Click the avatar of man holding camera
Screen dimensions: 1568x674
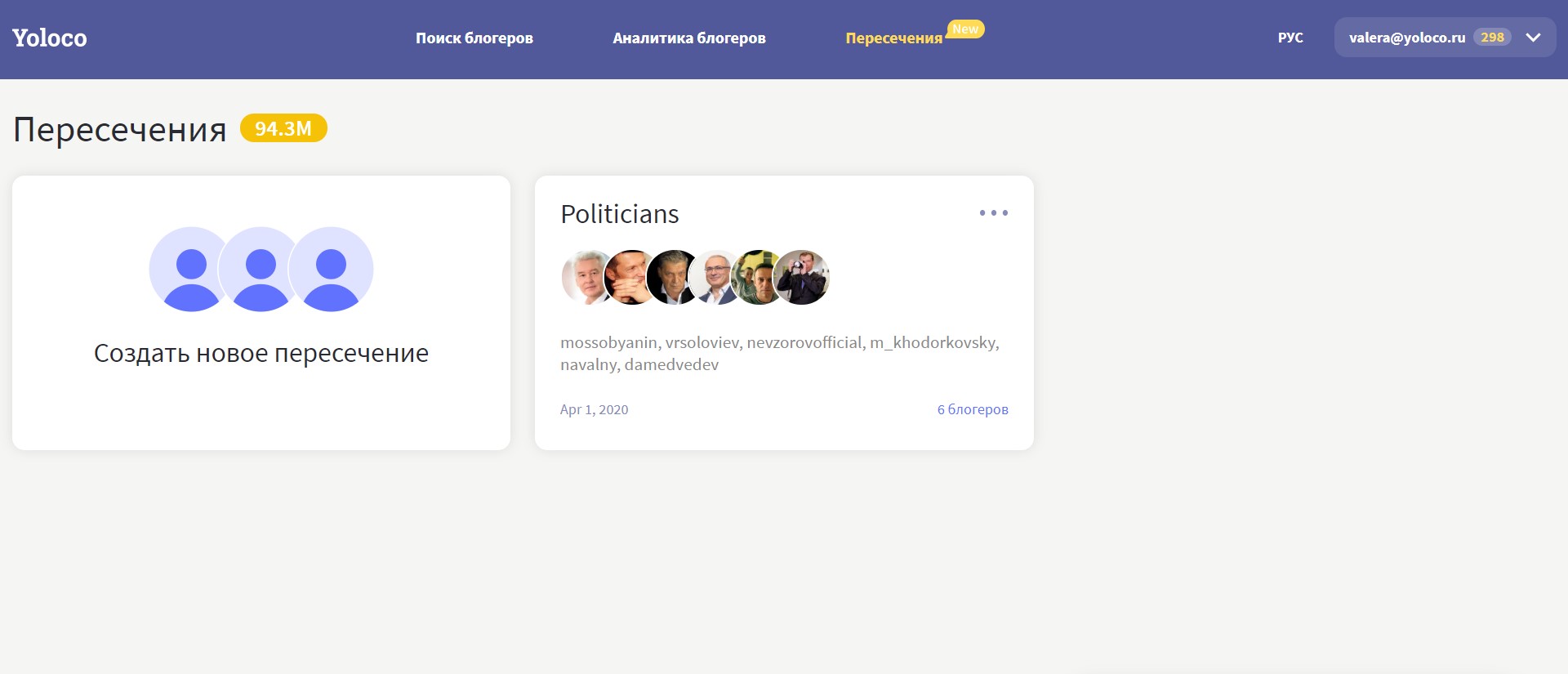(x=802, y=278)
